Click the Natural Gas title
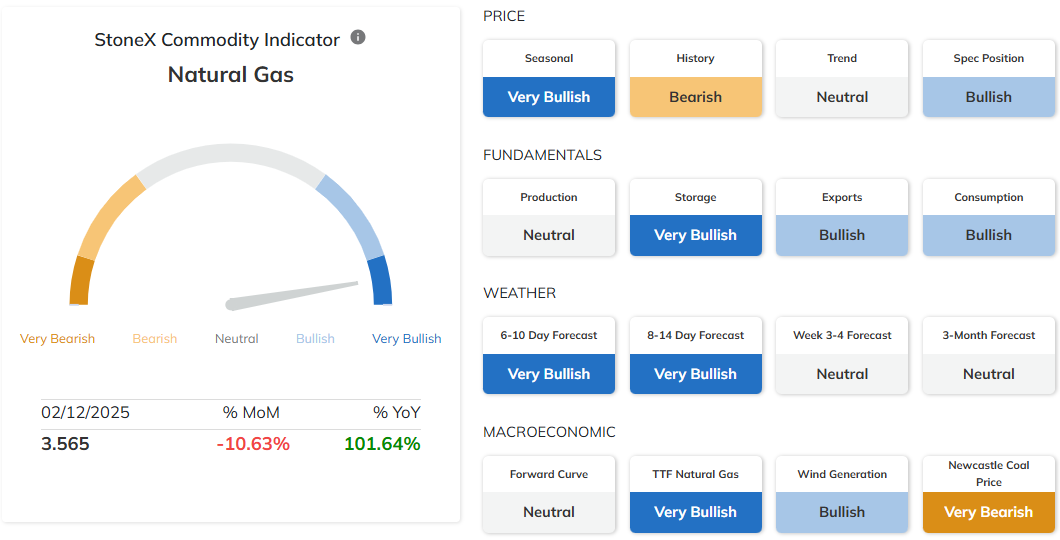Screen dimensions: 1060x540 click(x=231, y=74)
